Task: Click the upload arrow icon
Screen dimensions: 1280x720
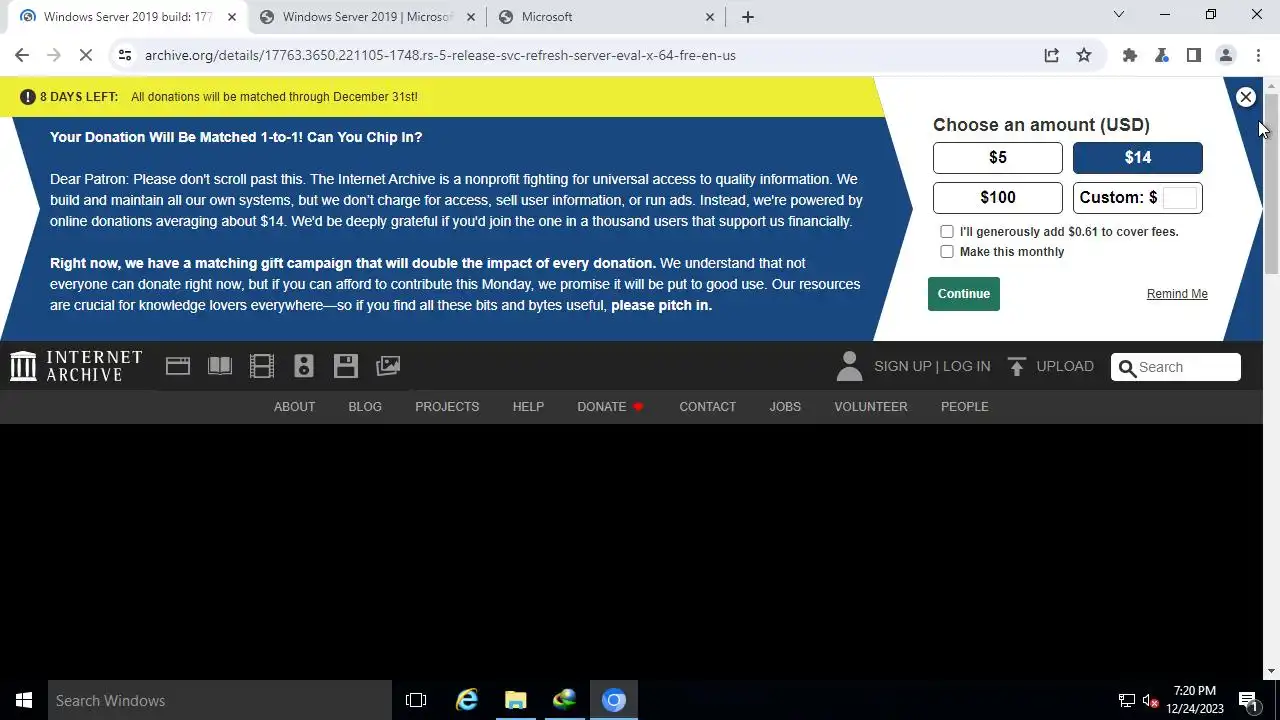Action: [1017, 366]
